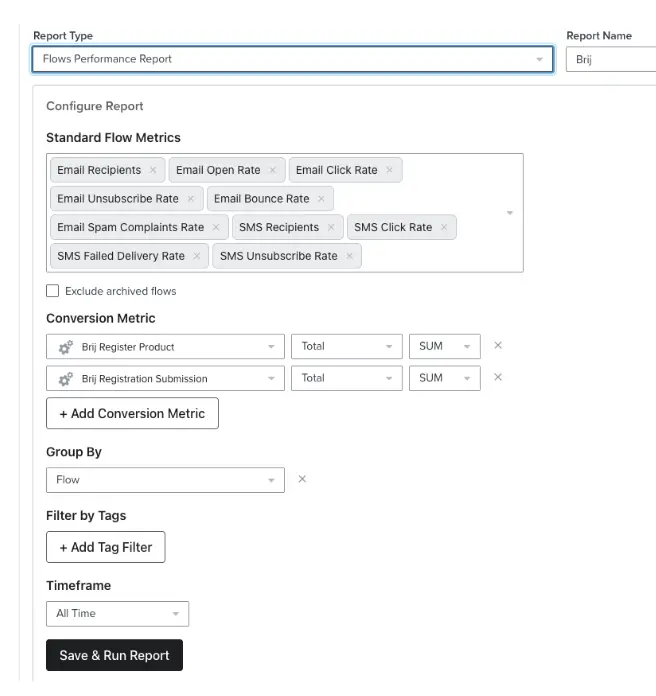Expand the Standard Flow Metrics selector arrow
The image size is (656, 696).
click(510, 213)
